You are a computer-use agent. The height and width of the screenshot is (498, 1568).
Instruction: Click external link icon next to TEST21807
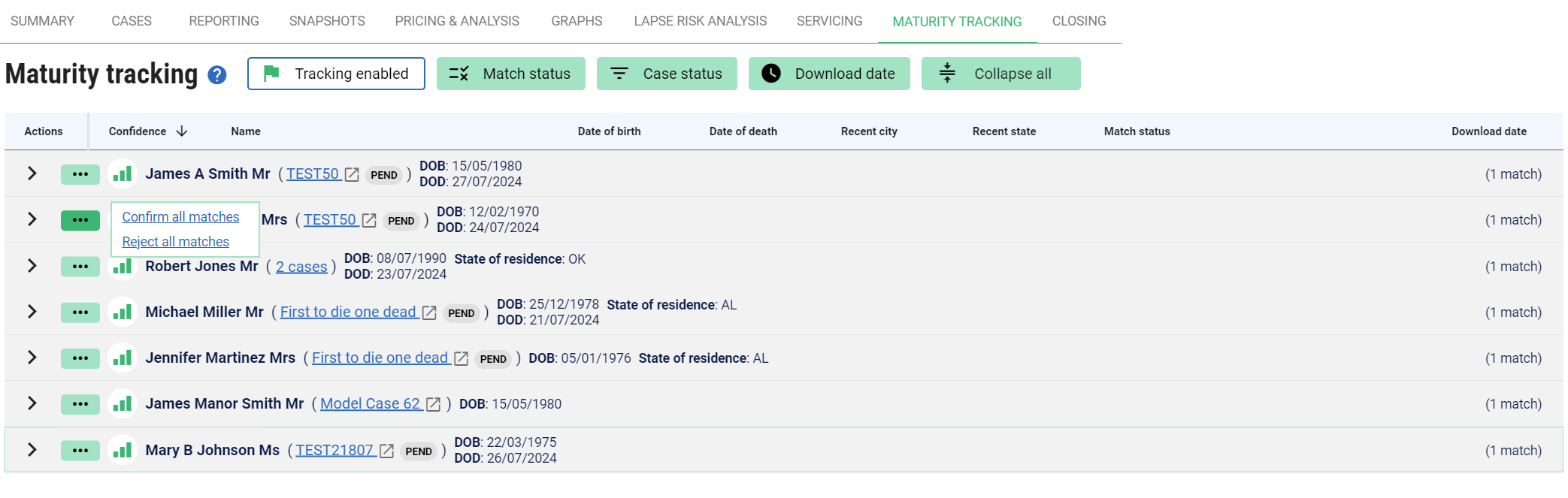pyautogui.click(x=386, y=451)
